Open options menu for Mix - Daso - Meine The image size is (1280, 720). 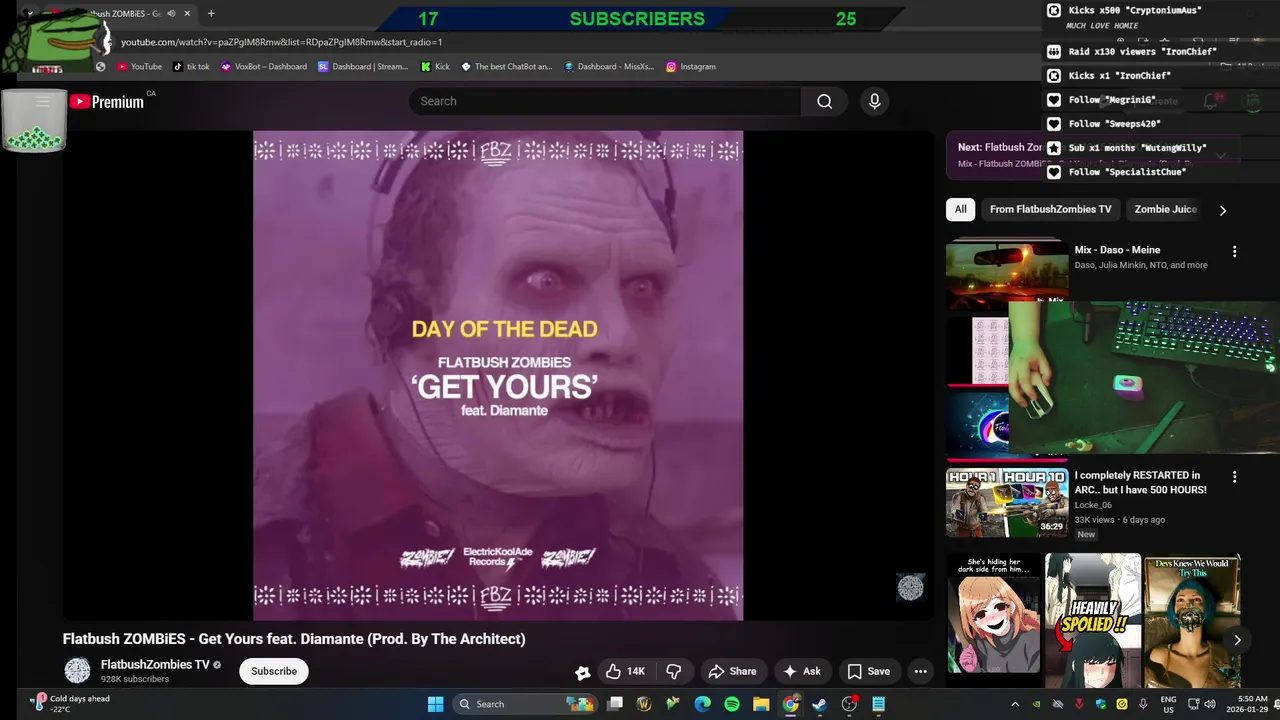tap(1234, 252)
